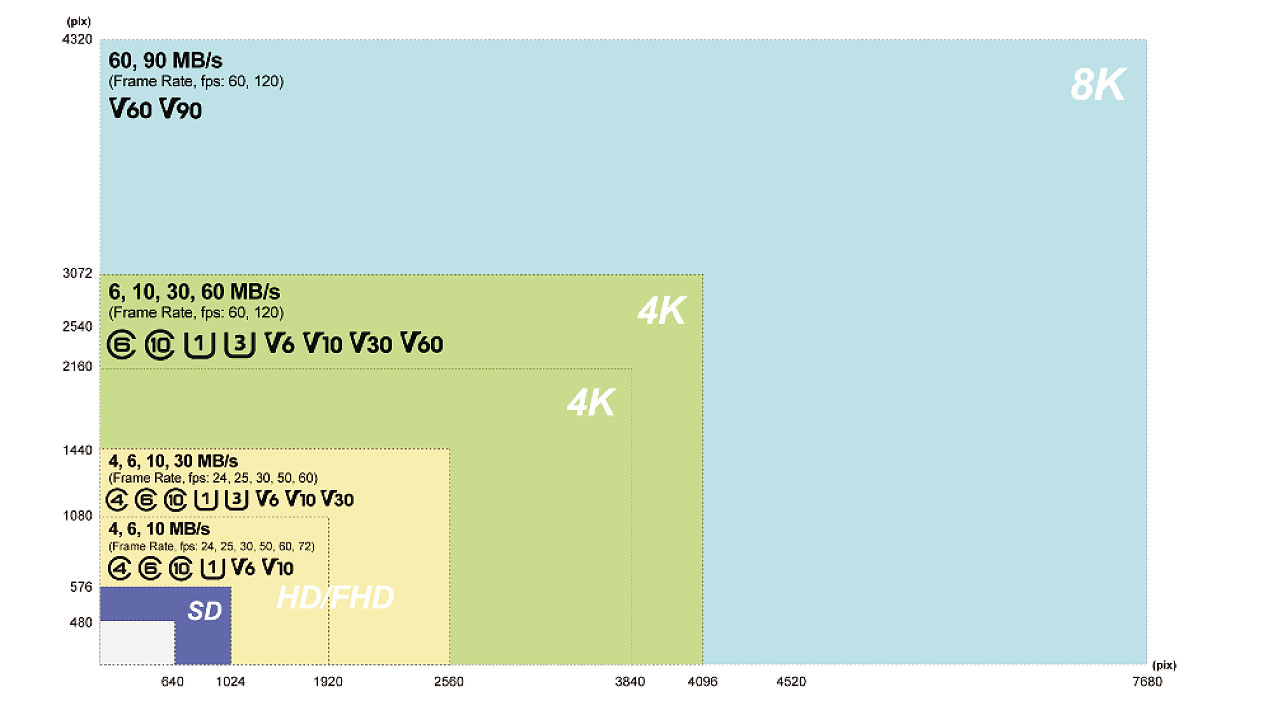
Task: Click the "60, 90 MB/s" heading
Action: [166, 60]
